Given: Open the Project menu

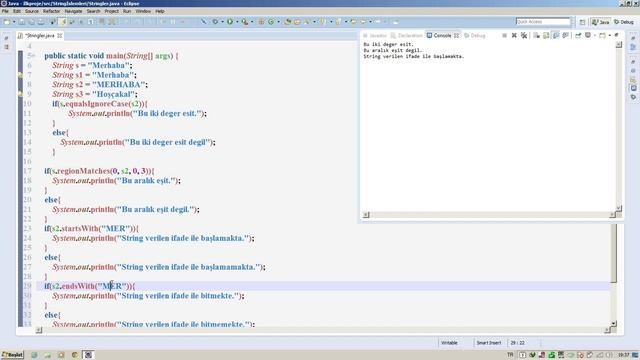Looking at the screenshot, I should (111, 11).
